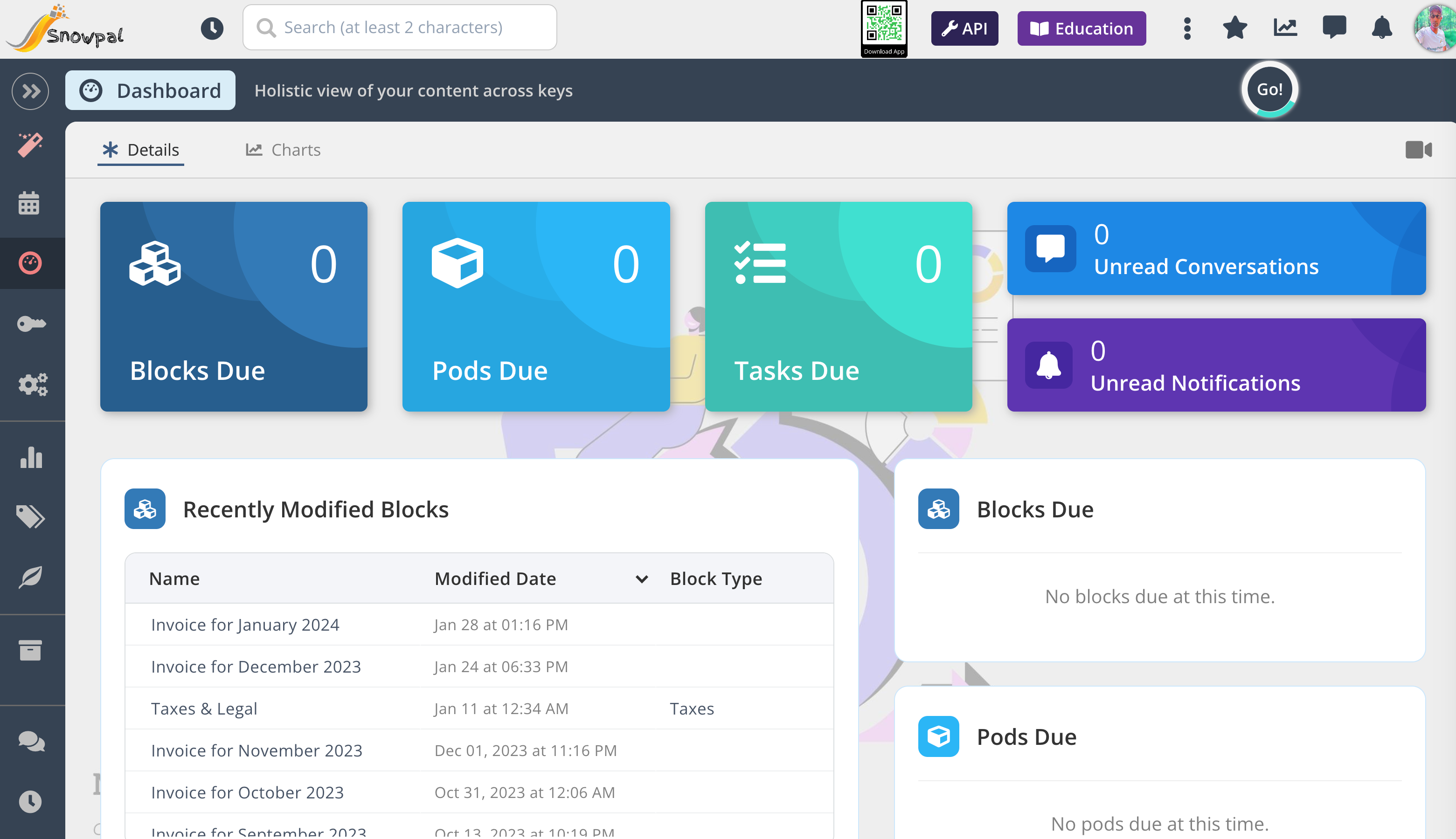Open the API button
Image resolution: width=1456 pixels, height=839 pixels.
tap(964, 28)
